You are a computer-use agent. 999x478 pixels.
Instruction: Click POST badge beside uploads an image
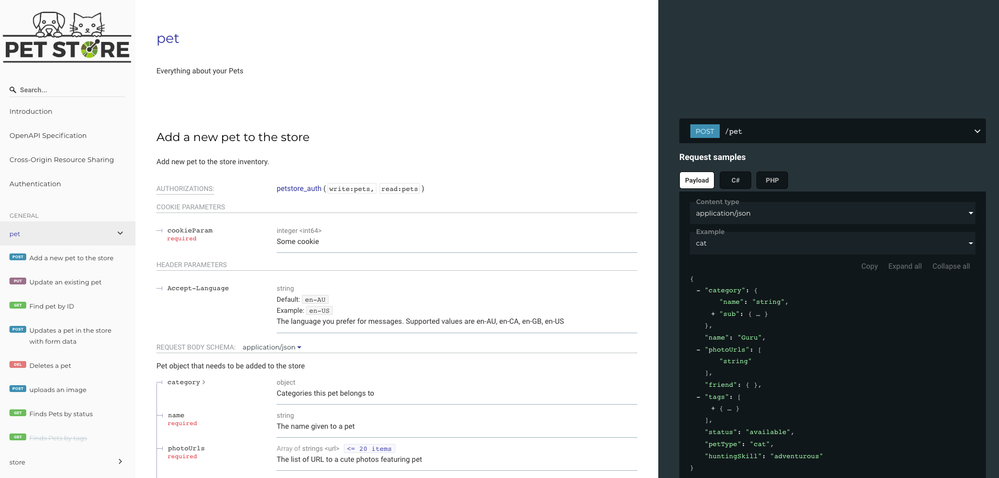point(18,389)
